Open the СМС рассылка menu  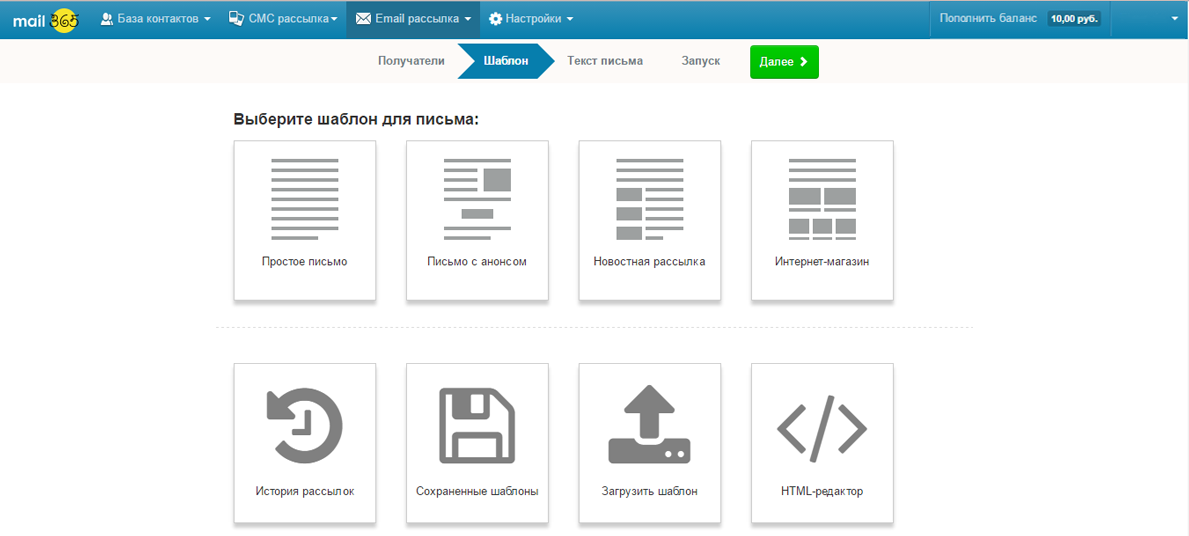coord(282,19)
